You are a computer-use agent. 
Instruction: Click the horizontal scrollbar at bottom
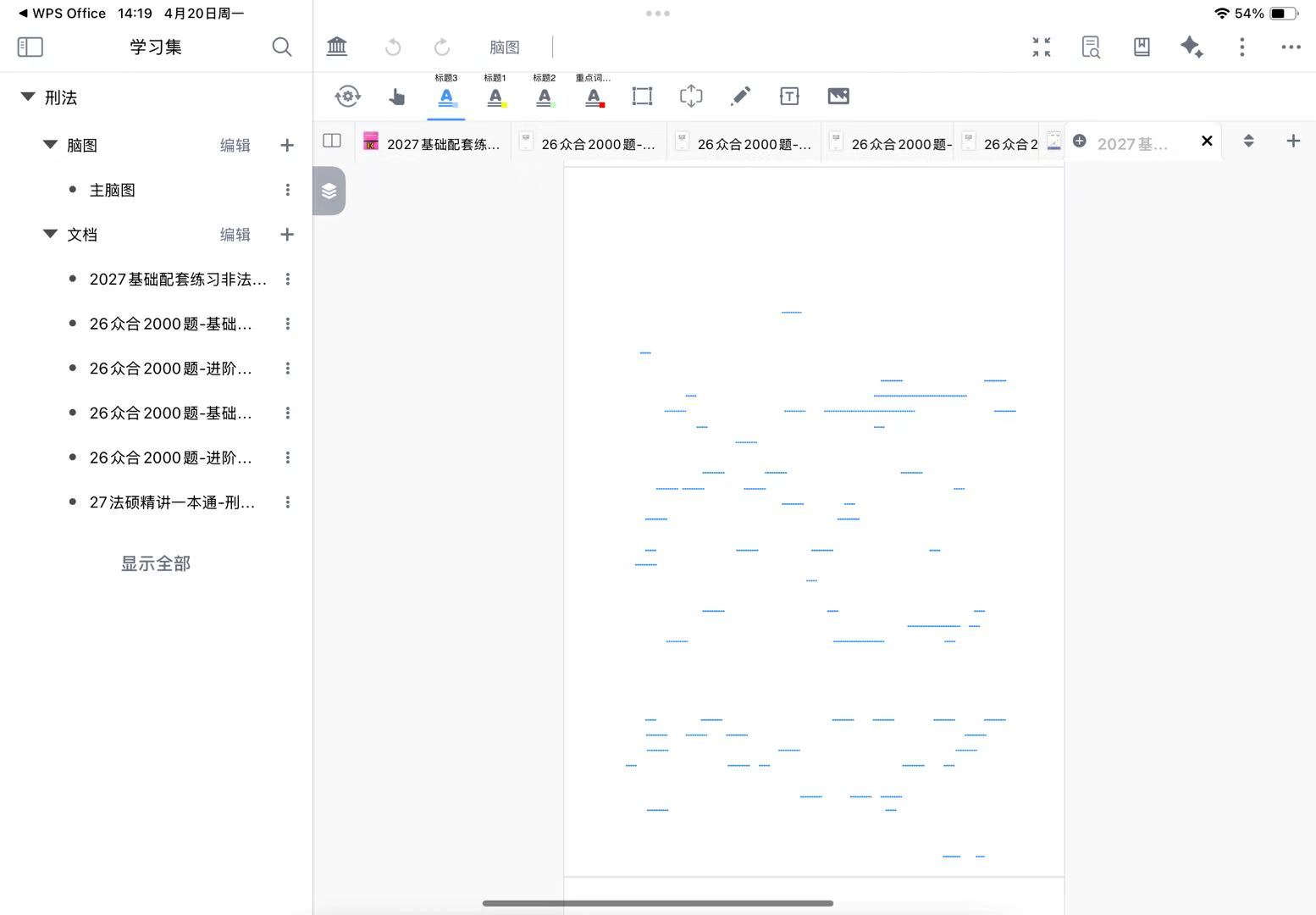(657, 903)
